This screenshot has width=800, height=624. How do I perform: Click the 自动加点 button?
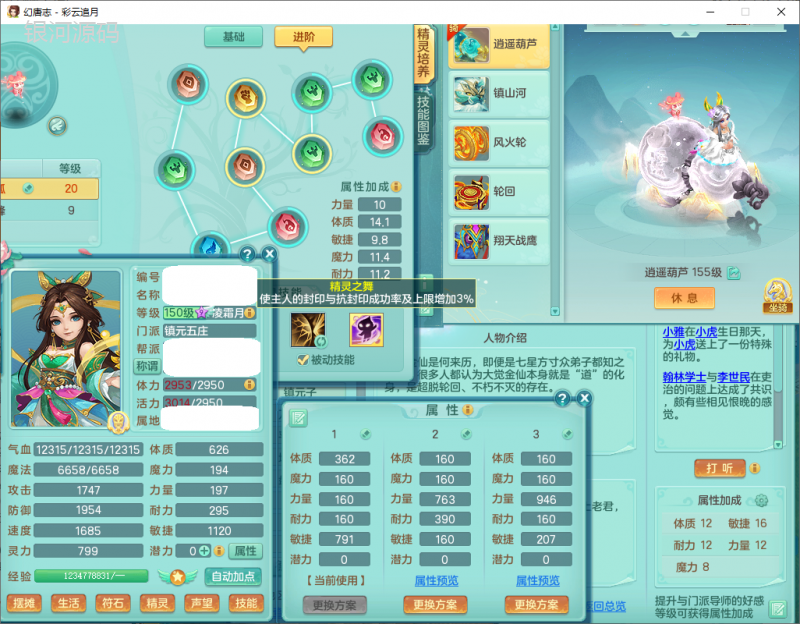pos(232,576)
